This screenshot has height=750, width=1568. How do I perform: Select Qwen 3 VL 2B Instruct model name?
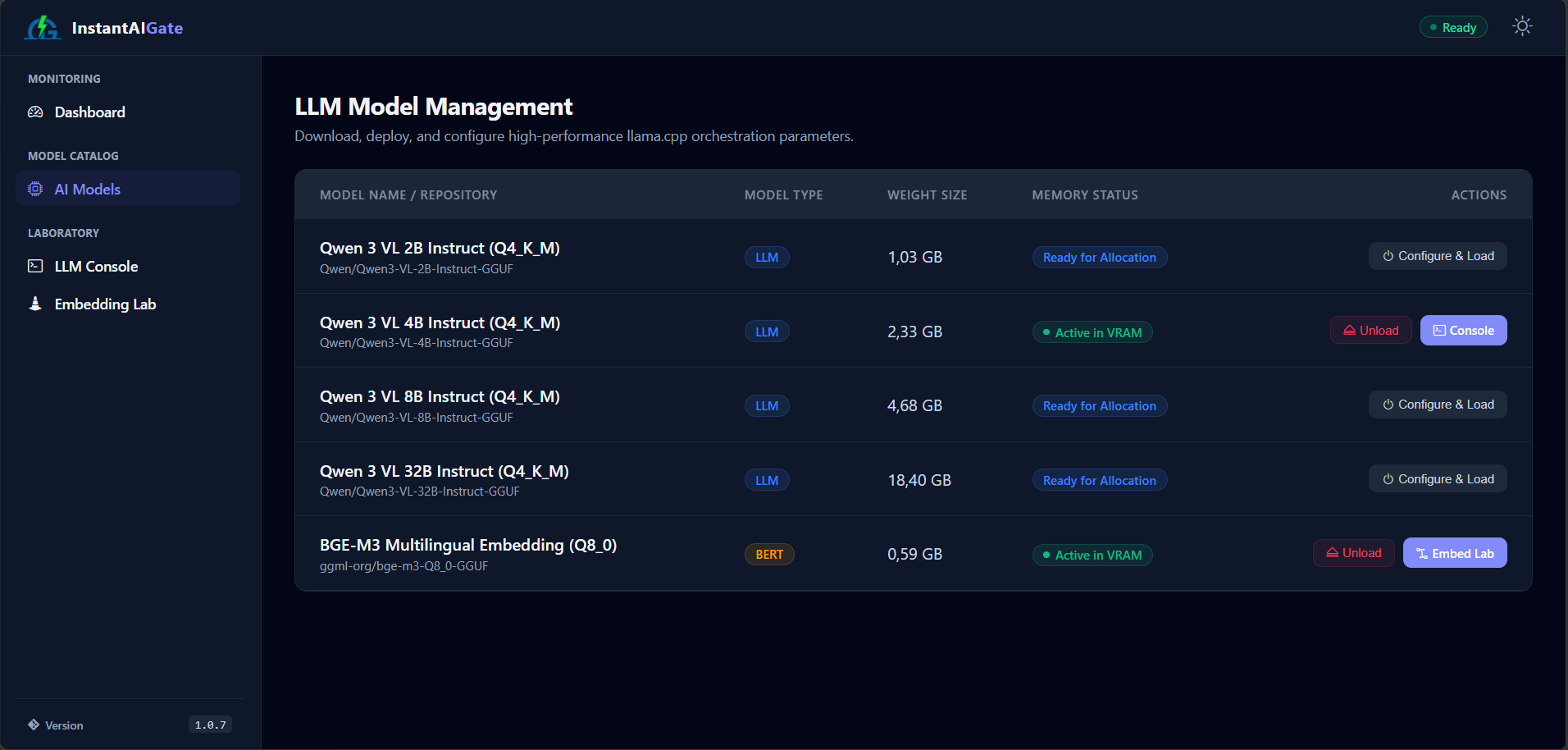[440, 248]
